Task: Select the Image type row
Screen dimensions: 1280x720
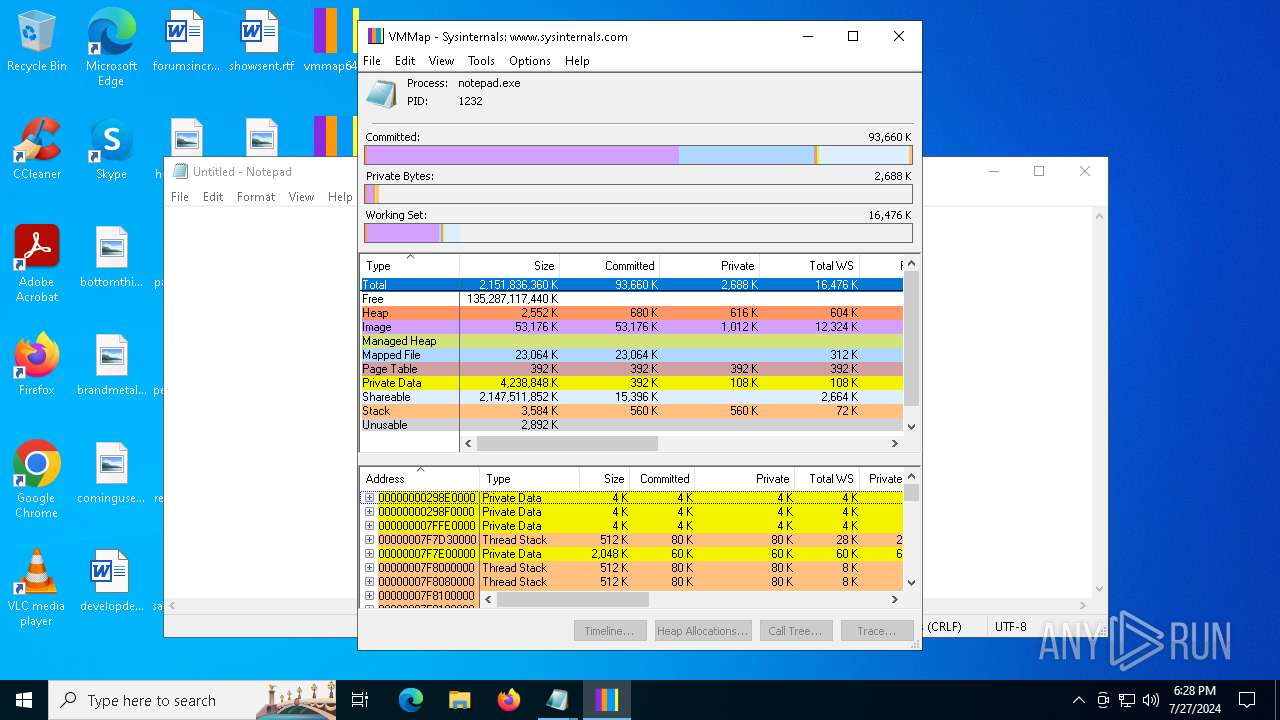Action: tap(632, 327)
